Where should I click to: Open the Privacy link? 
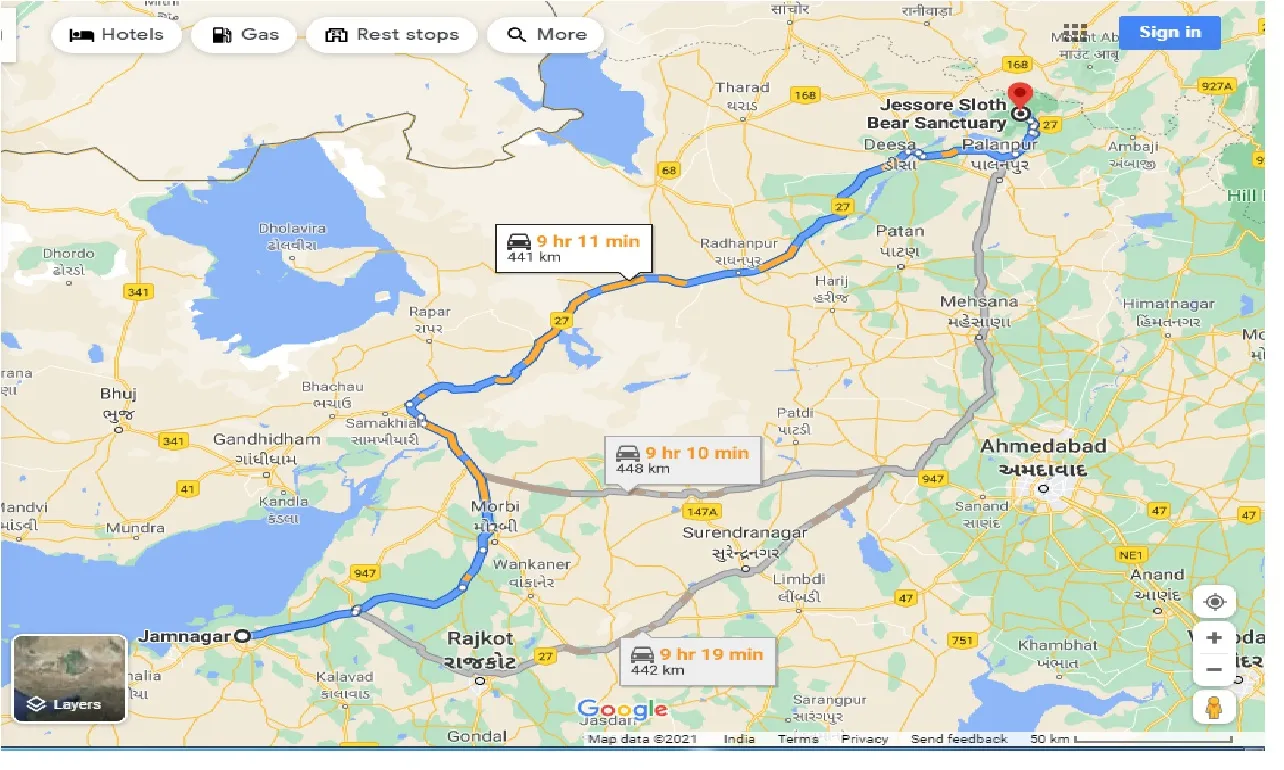tap(864, 739)
